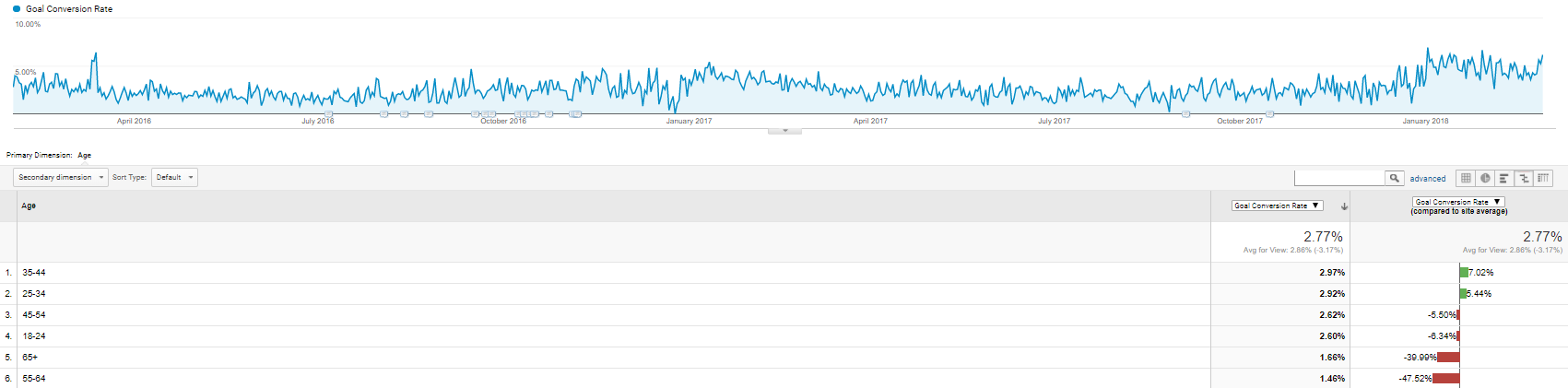Click the magnifier search button
Image resolution: width=1568 pixels, height=388 pixels.
1395,178
